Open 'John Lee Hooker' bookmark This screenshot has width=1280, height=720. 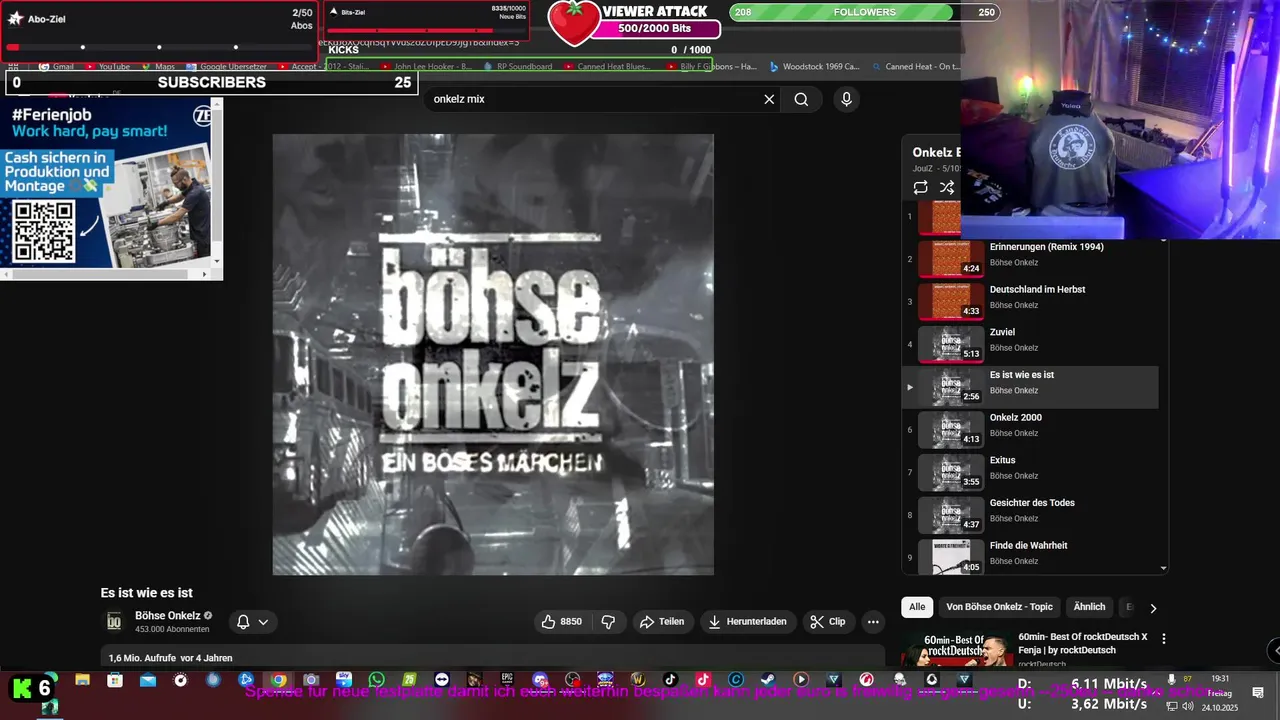(x=427, y=67)
